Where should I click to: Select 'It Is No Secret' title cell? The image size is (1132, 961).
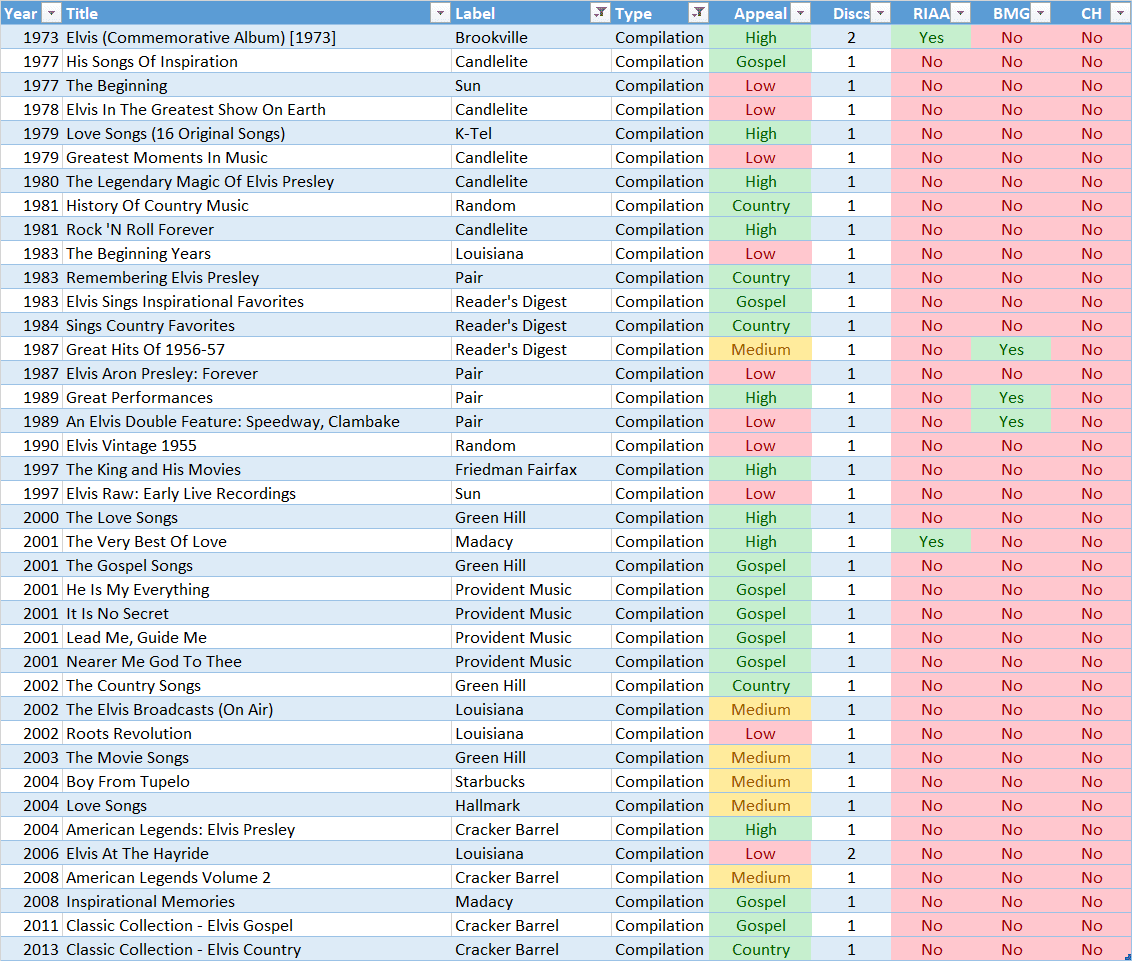256,614
